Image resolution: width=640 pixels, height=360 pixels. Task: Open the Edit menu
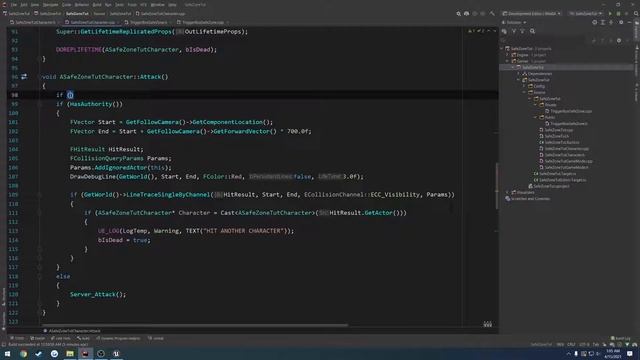24,4
